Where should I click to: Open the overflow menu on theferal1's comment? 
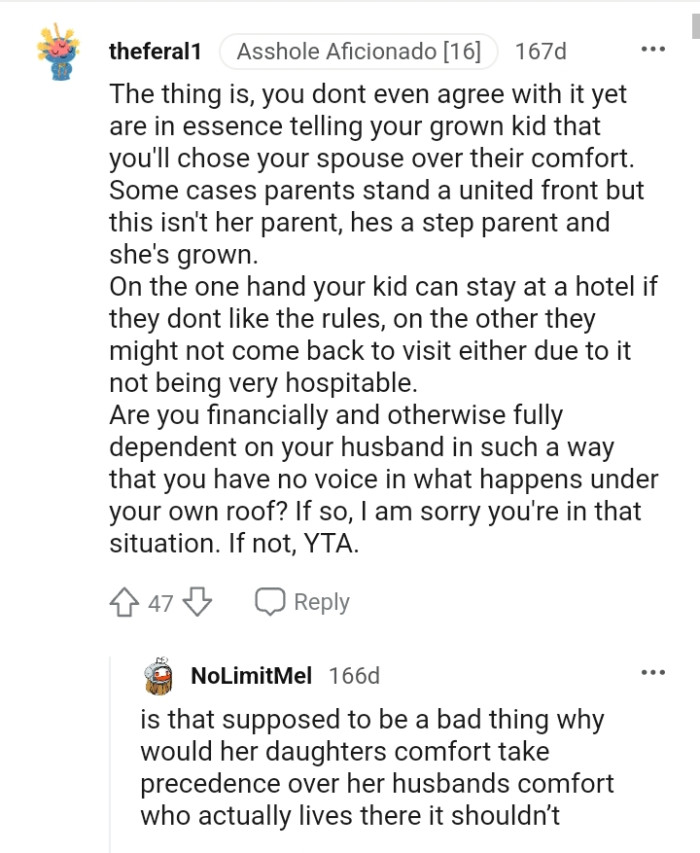(653, 47)
